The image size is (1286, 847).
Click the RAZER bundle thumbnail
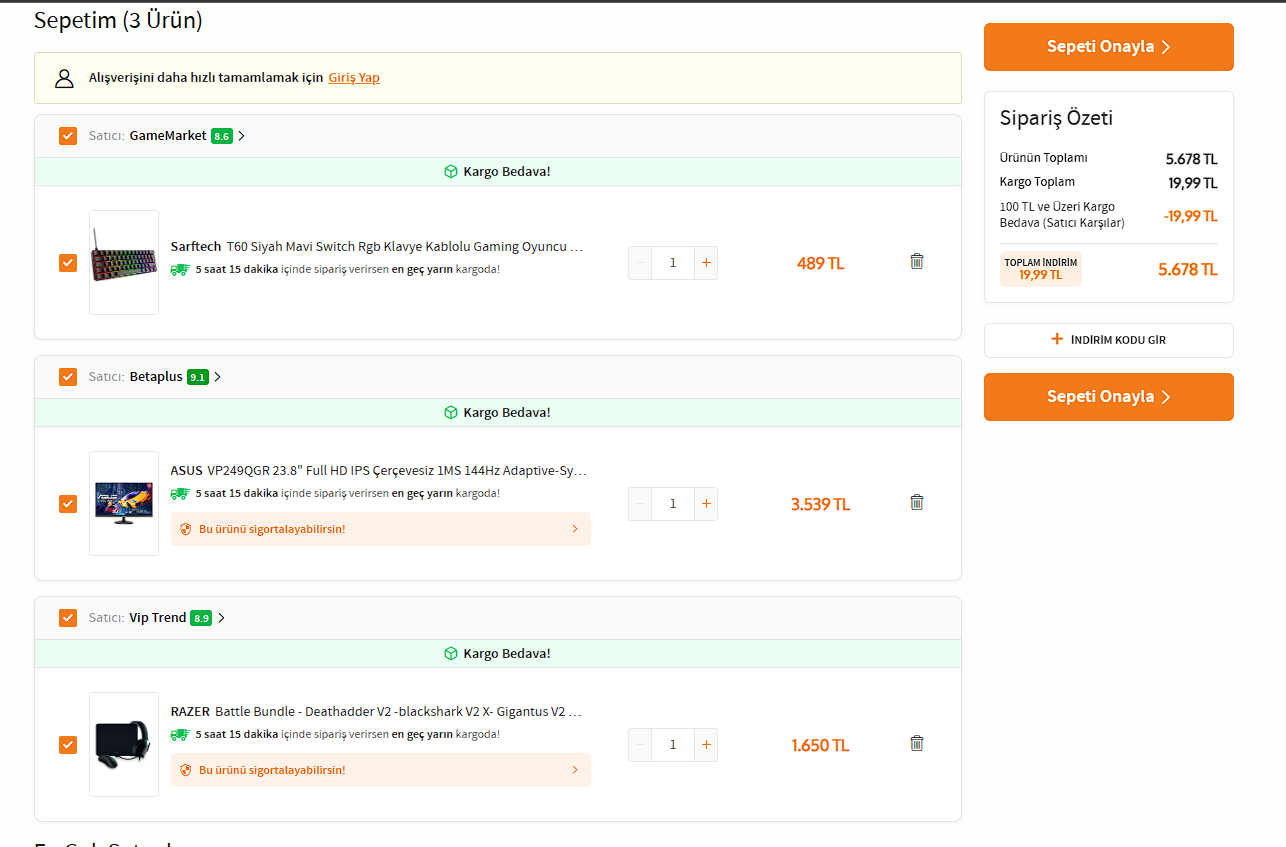pos(124,745)
